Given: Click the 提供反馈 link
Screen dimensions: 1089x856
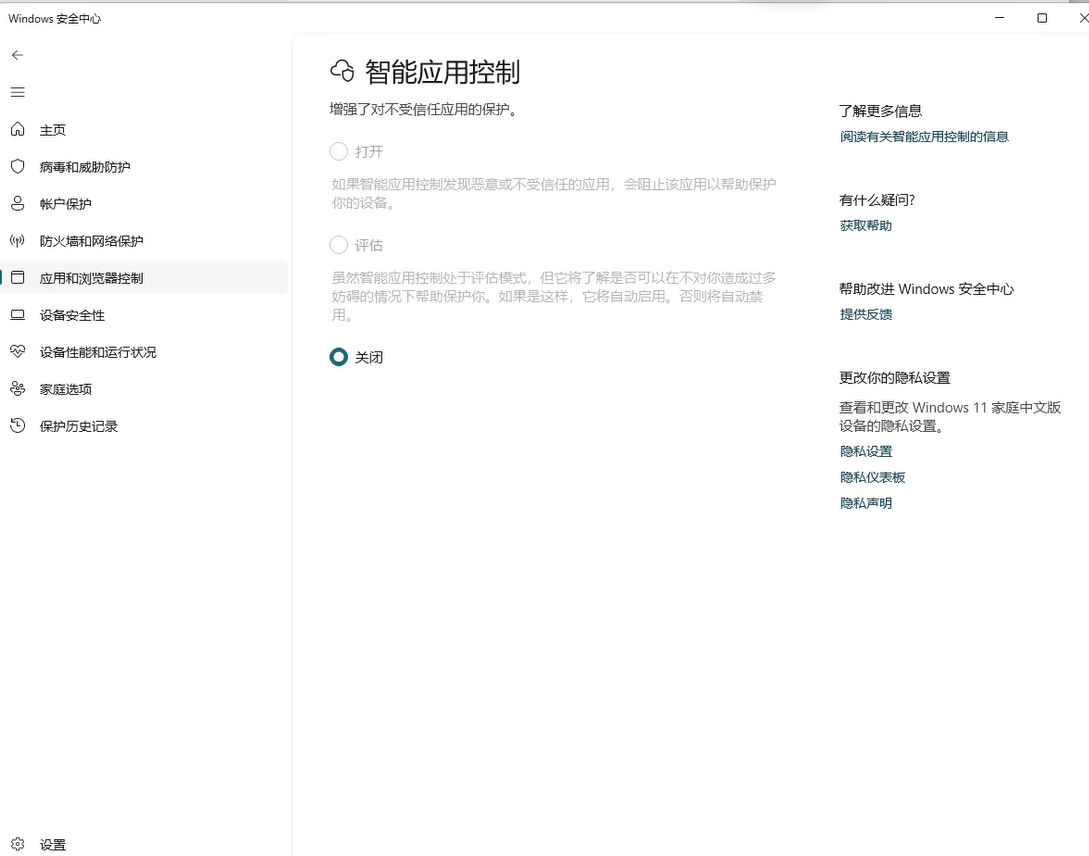Looking at the screenshot, I should (x=866, y=315).
